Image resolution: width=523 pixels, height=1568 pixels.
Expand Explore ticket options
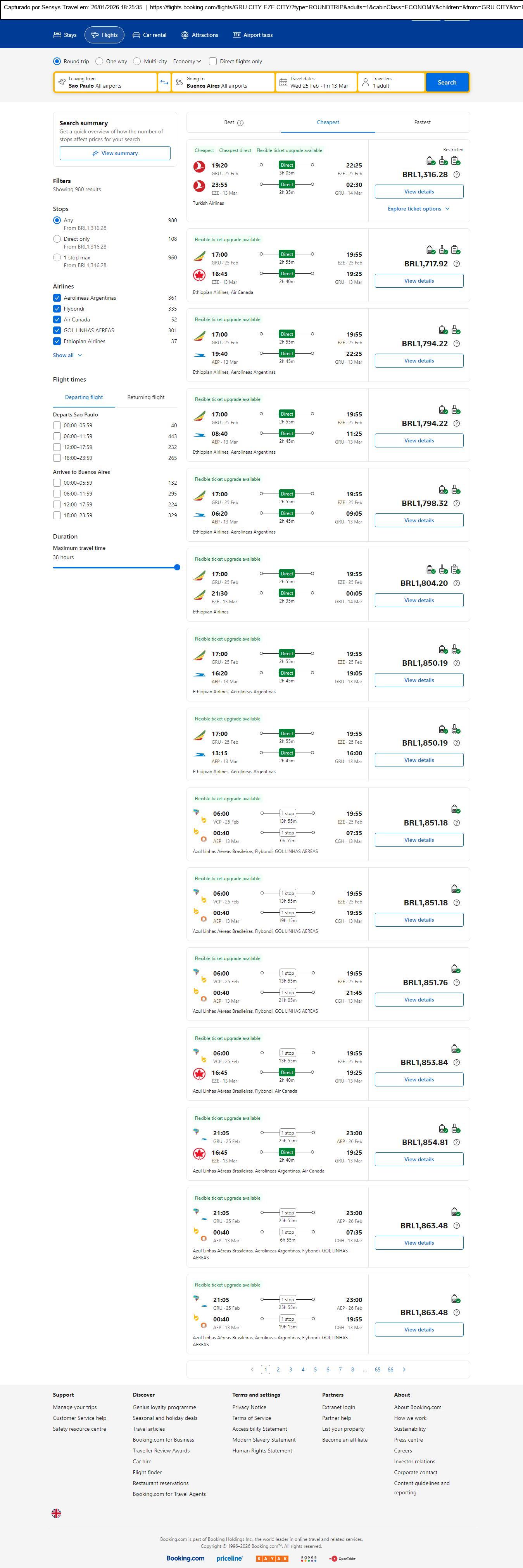418,209
